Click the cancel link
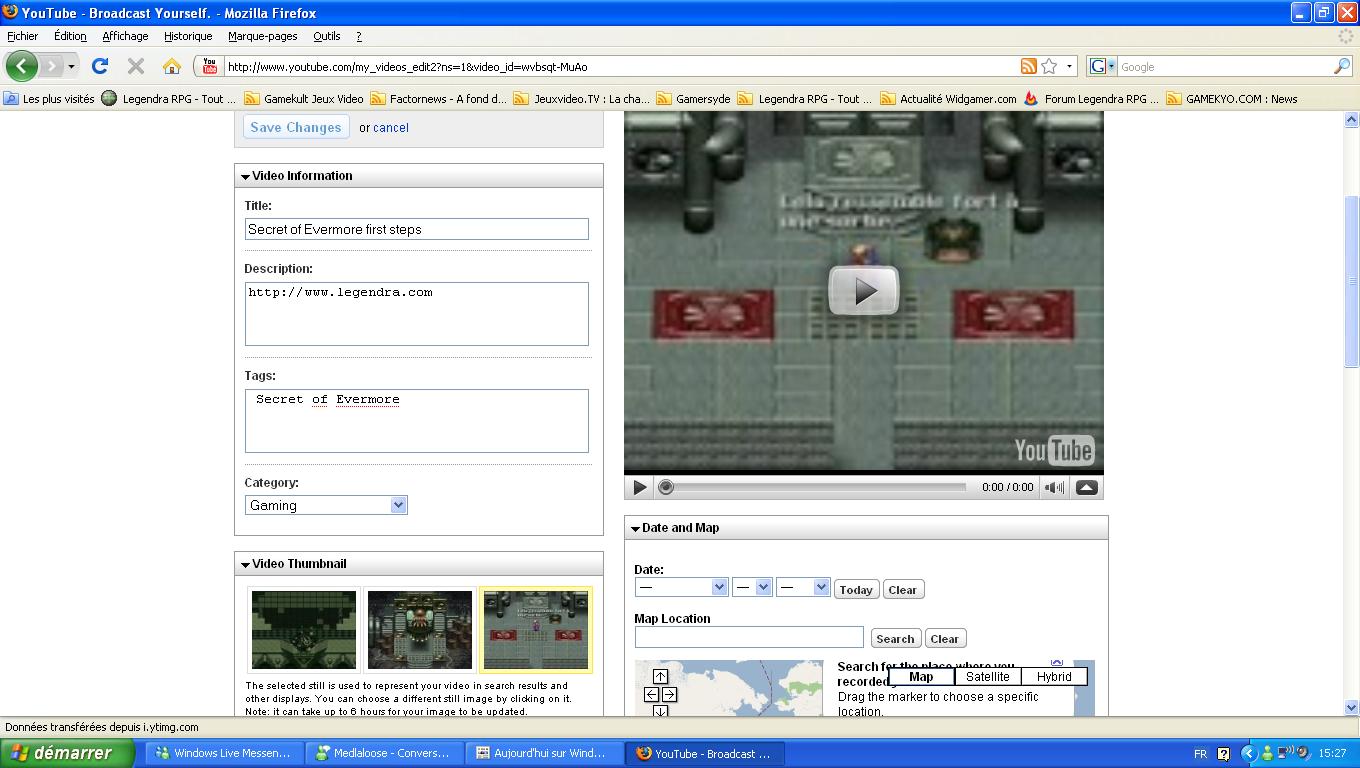The width and height of the screenshot is (1360, 768). [x=391, y=128]
